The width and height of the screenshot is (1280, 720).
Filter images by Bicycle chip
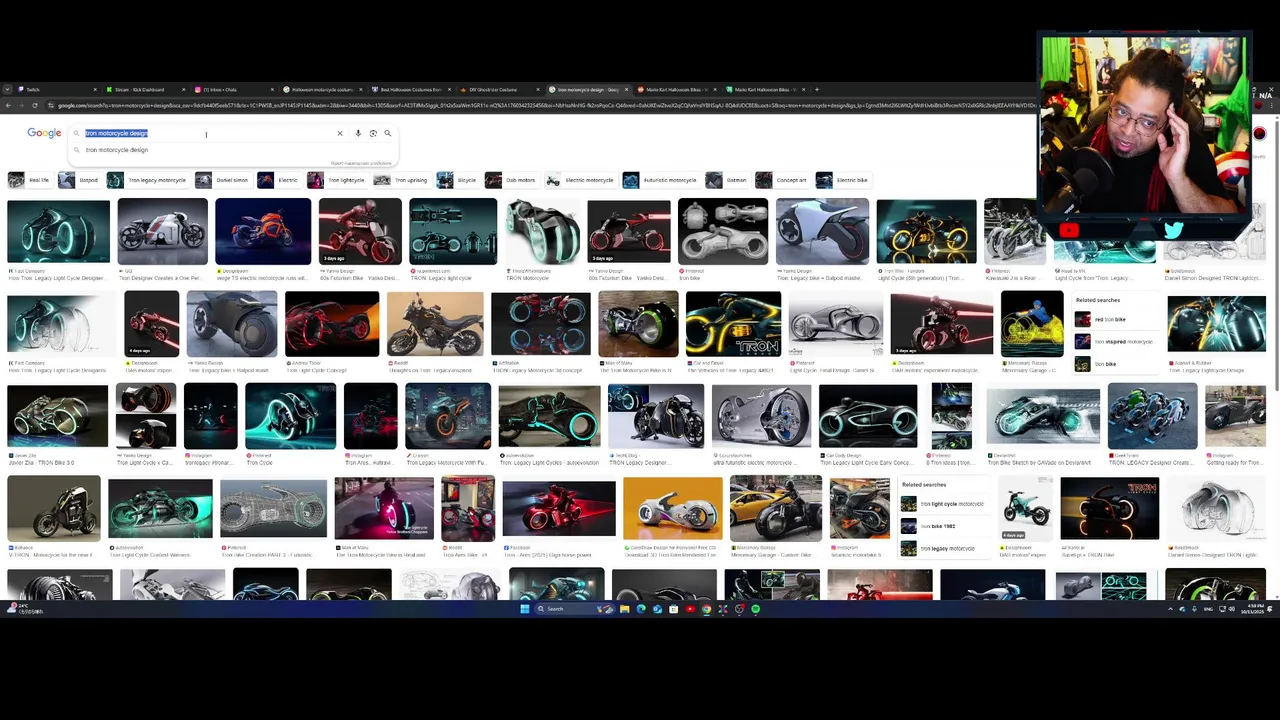tap(457, 180)
